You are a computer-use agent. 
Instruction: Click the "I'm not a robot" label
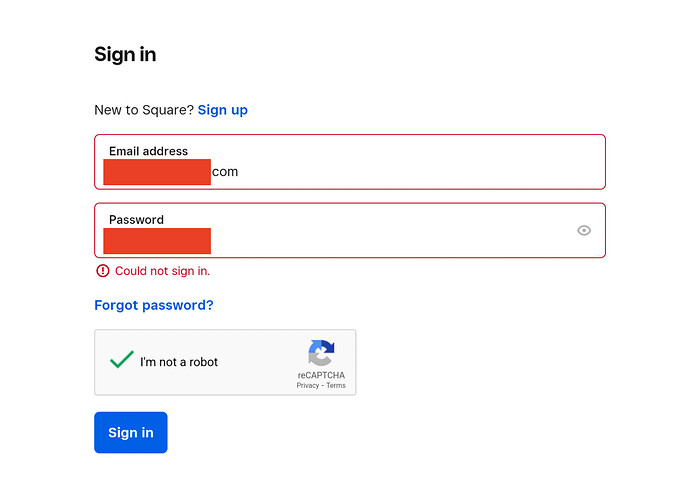pyautogui.click(x=179, y=362)
